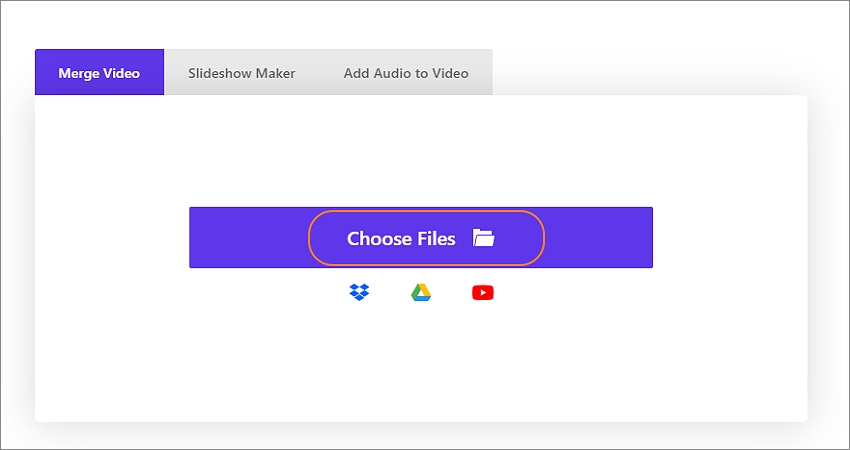Click the Choose Files text label

[401, 239]
